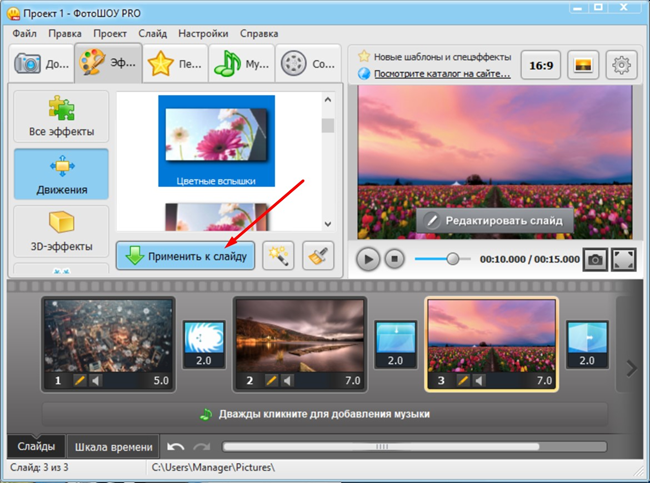Viewport: 650px width, 483px height.
Task: Enter fullscreen preview mode
Action: (x=623, y=259)
